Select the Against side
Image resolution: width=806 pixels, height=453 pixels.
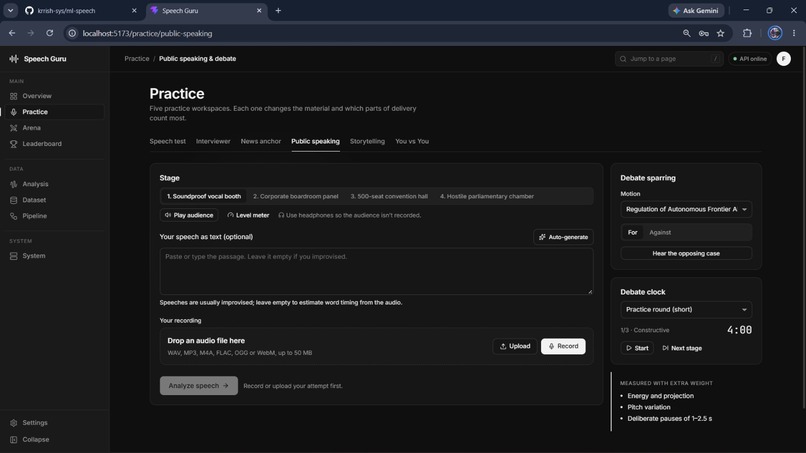pos(660,233)
